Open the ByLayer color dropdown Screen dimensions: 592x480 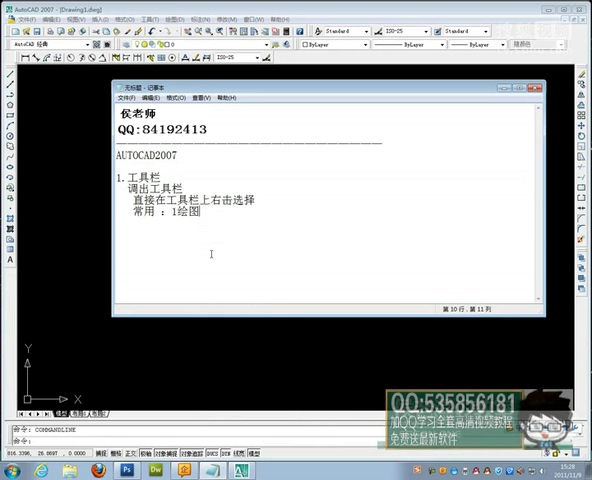coord(335,45)
